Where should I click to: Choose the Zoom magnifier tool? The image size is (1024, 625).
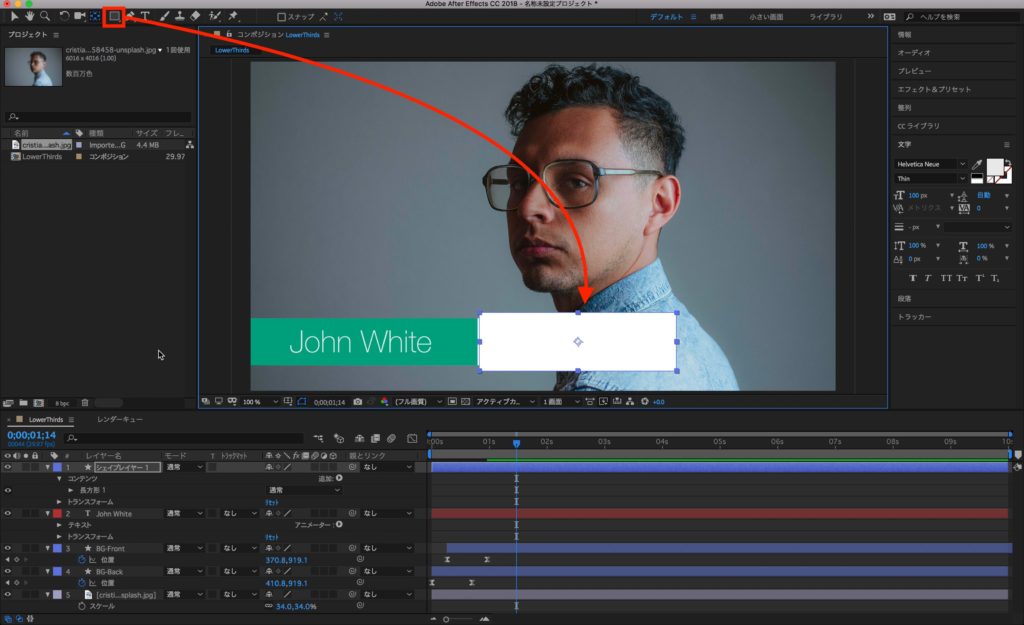click(x=45, y=16)
